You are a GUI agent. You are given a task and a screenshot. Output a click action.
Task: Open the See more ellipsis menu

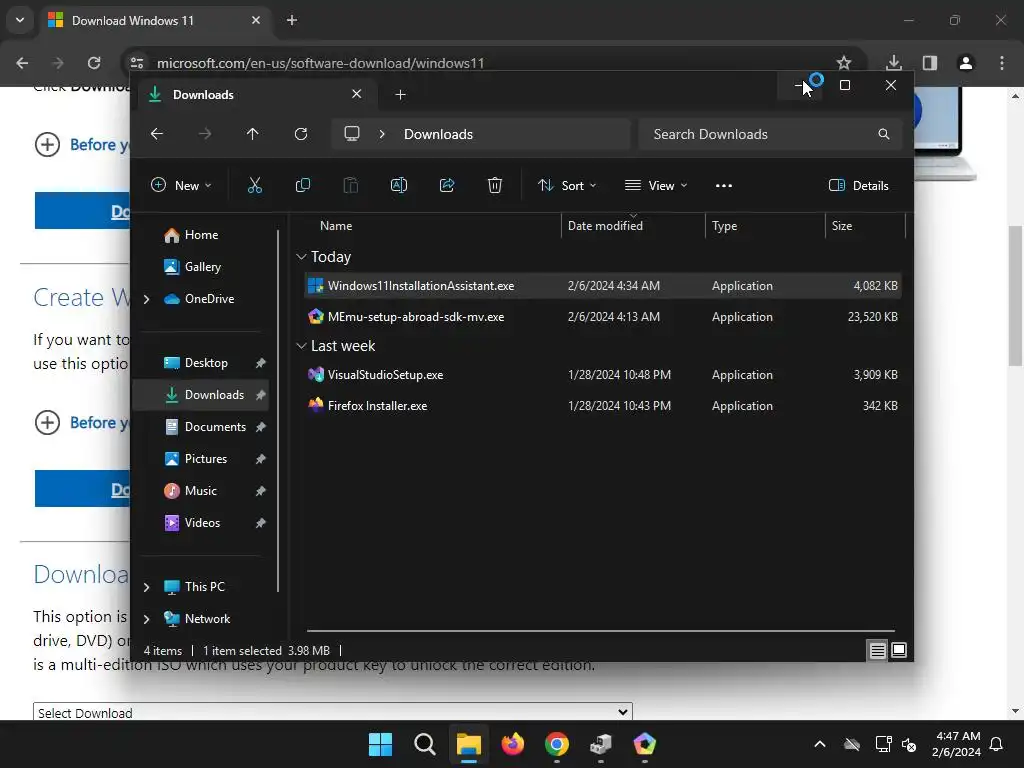(724, 185)
